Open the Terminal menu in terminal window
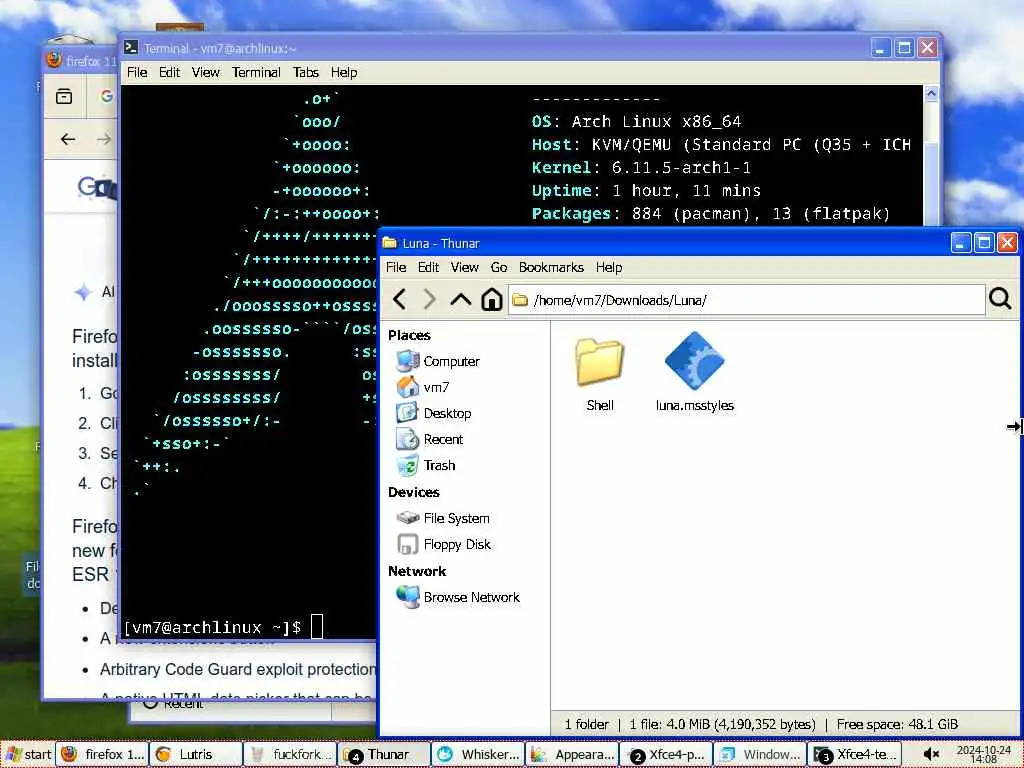Viewport: 1024px width, 768px height. coord(256,72)
